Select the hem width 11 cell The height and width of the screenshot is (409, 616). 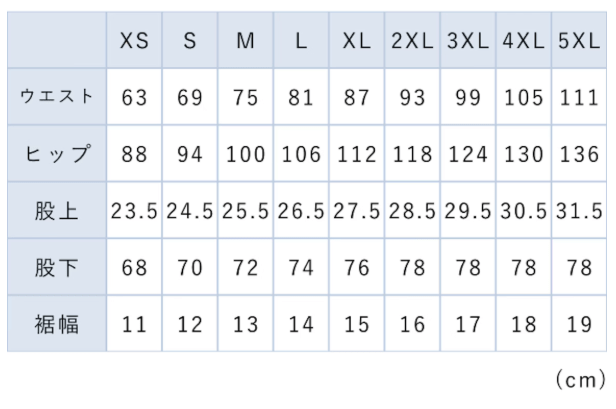coord(135,325)
